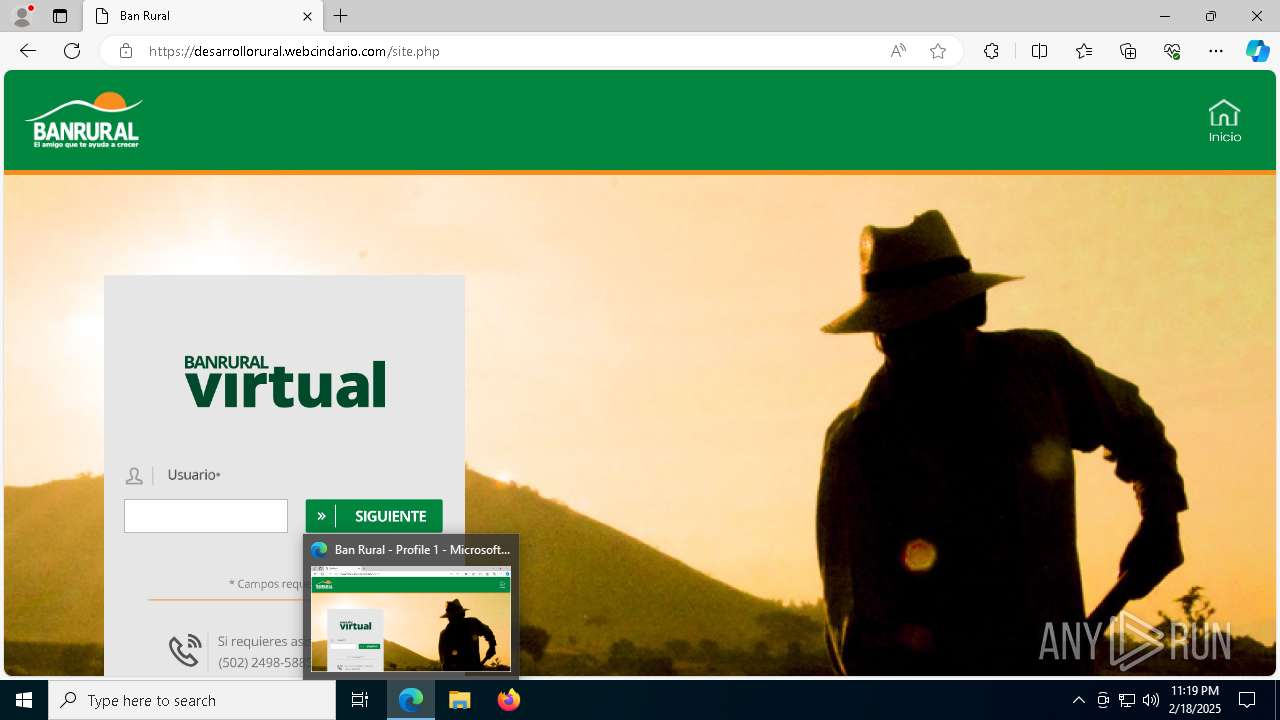Go back with the browser back arrow

[28, 51]
